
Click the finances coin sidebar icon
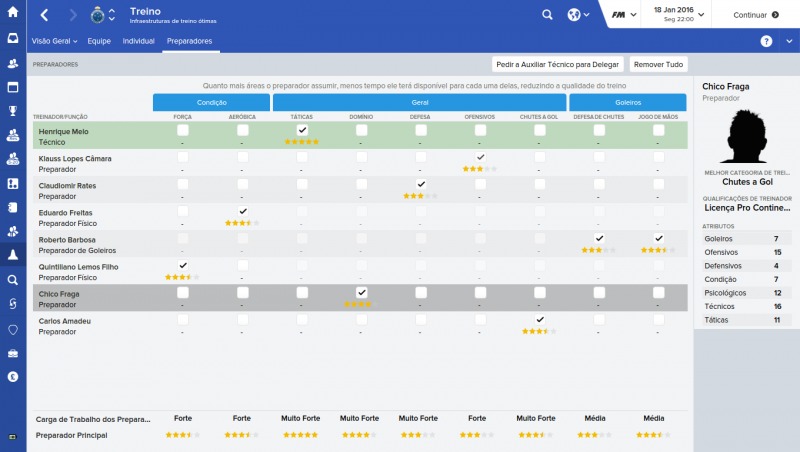(13, 377)
